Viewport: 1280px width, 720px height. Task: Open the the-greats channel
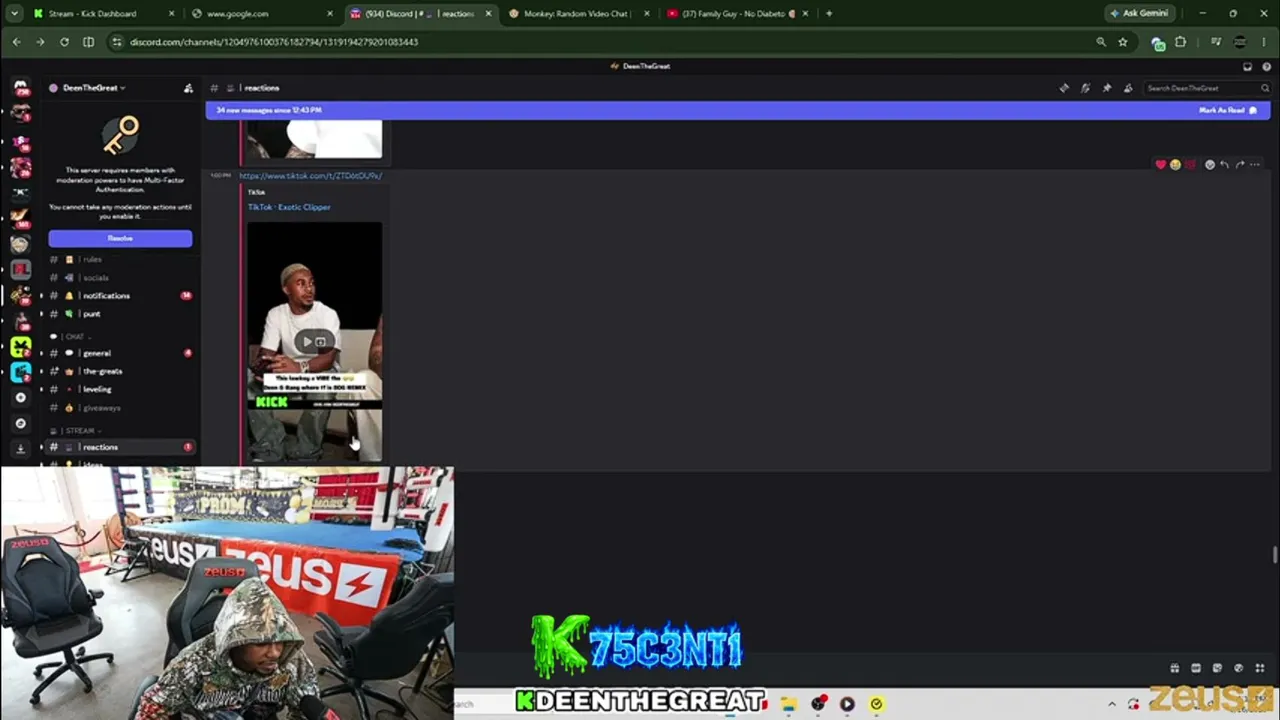pyautogui.click(x=120, y=371)
